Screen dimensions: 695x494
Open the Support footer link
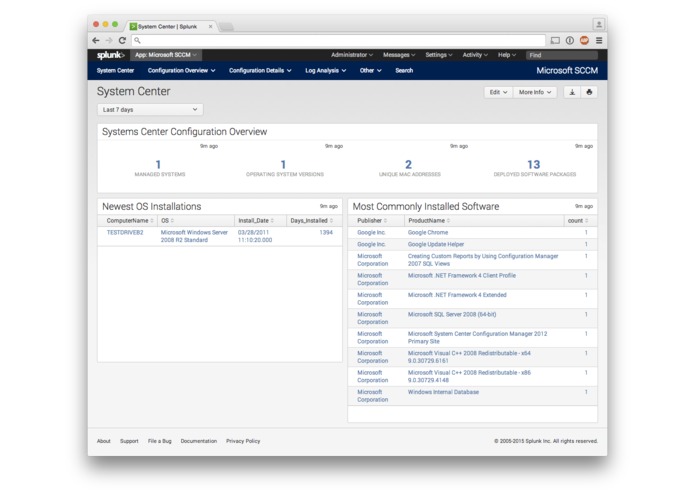pos(129,441)
